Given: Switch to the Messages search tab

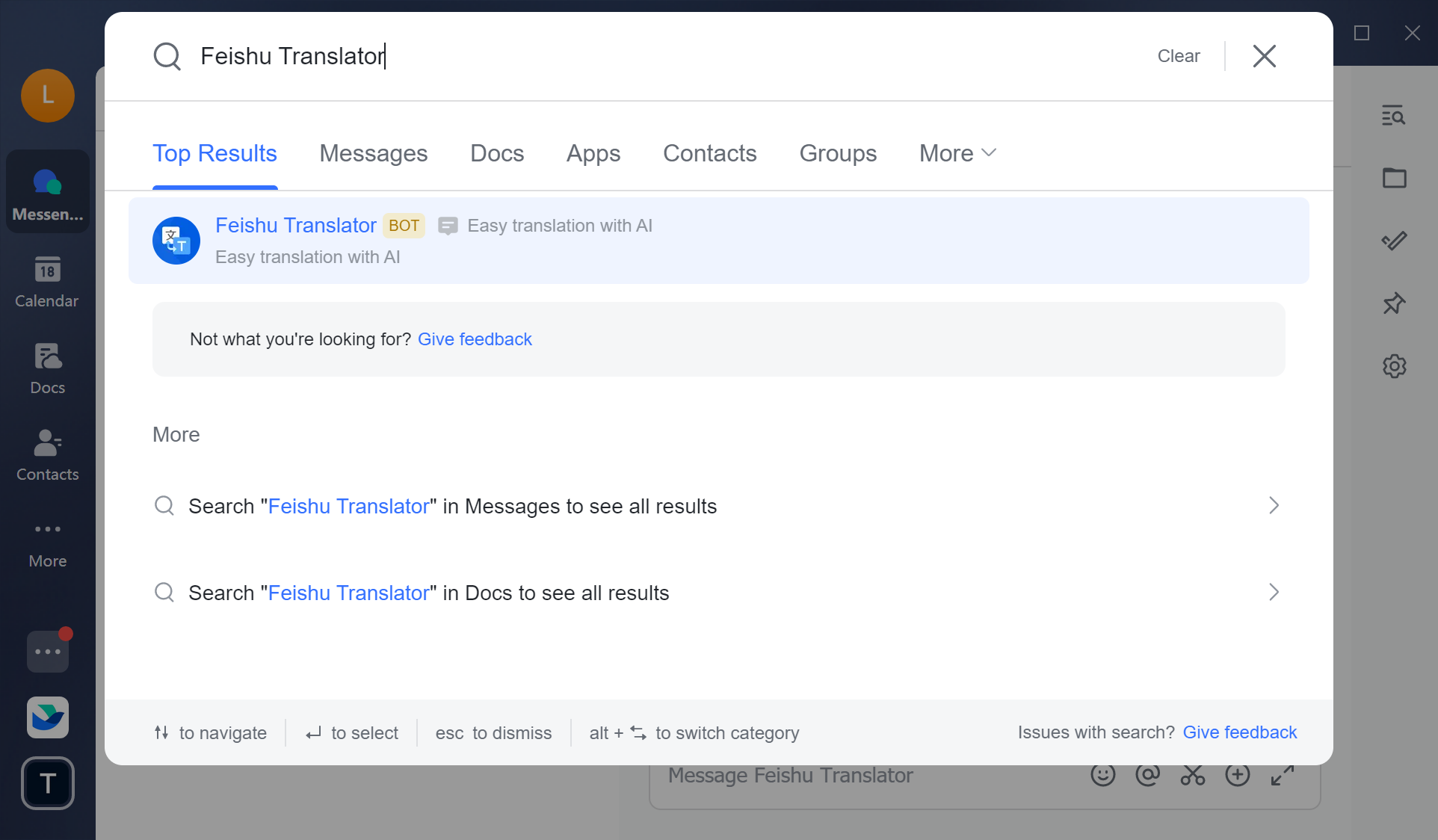Looking at the screenshot, I should tap(373, 153).
